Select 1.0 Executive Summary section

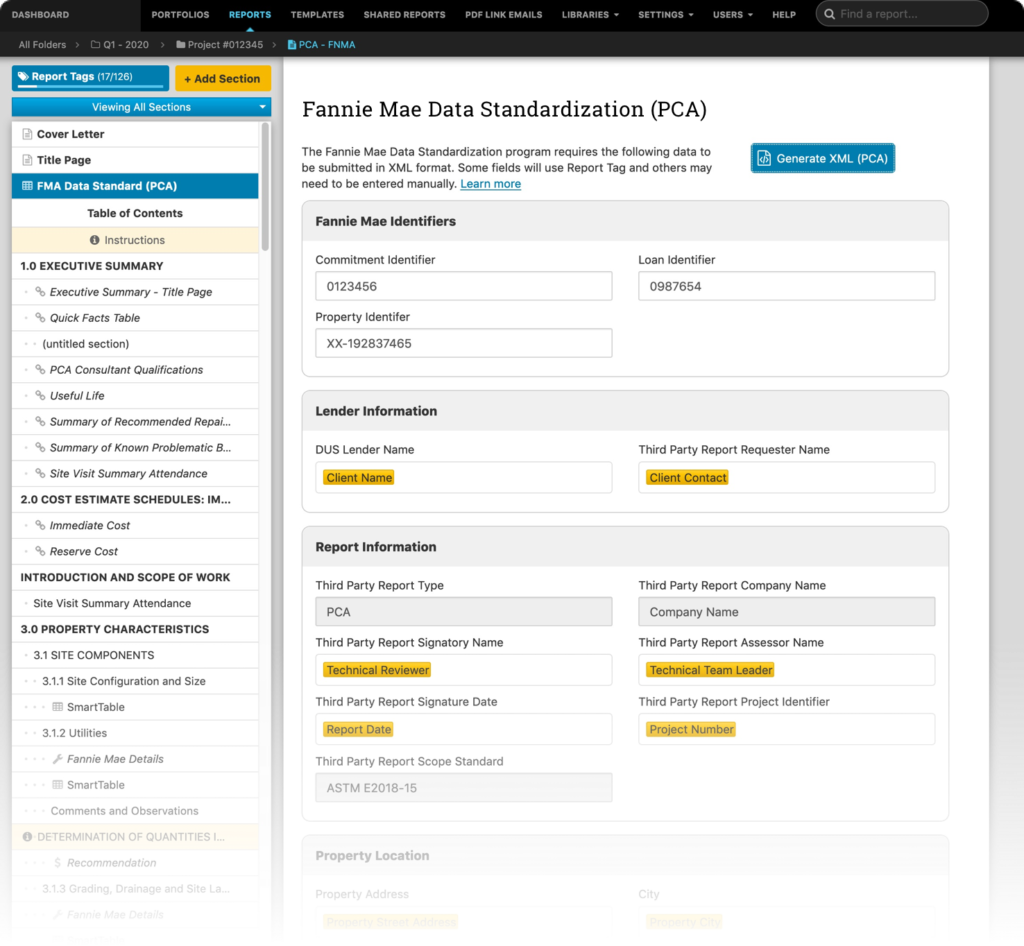(x=135, y=266)
